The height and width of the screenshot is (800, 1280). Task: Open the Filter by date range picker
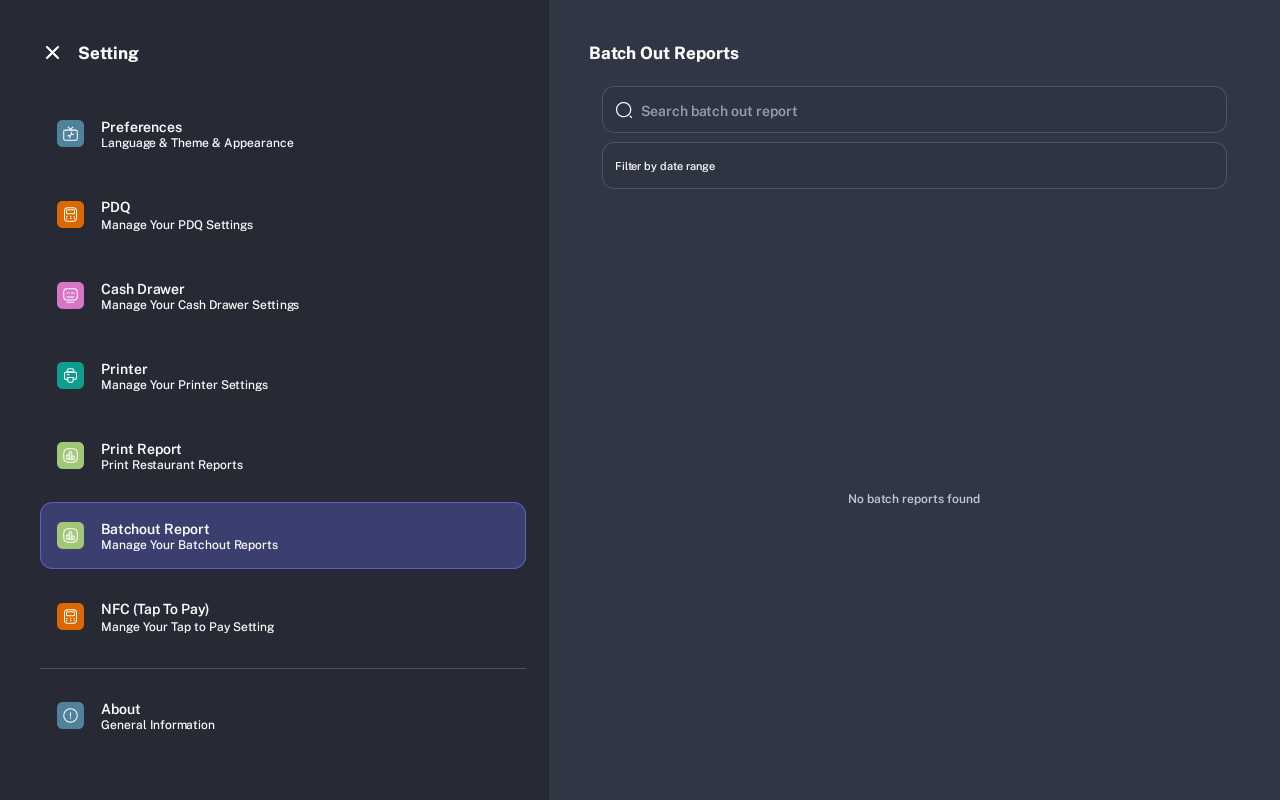[x=914, y=166]
